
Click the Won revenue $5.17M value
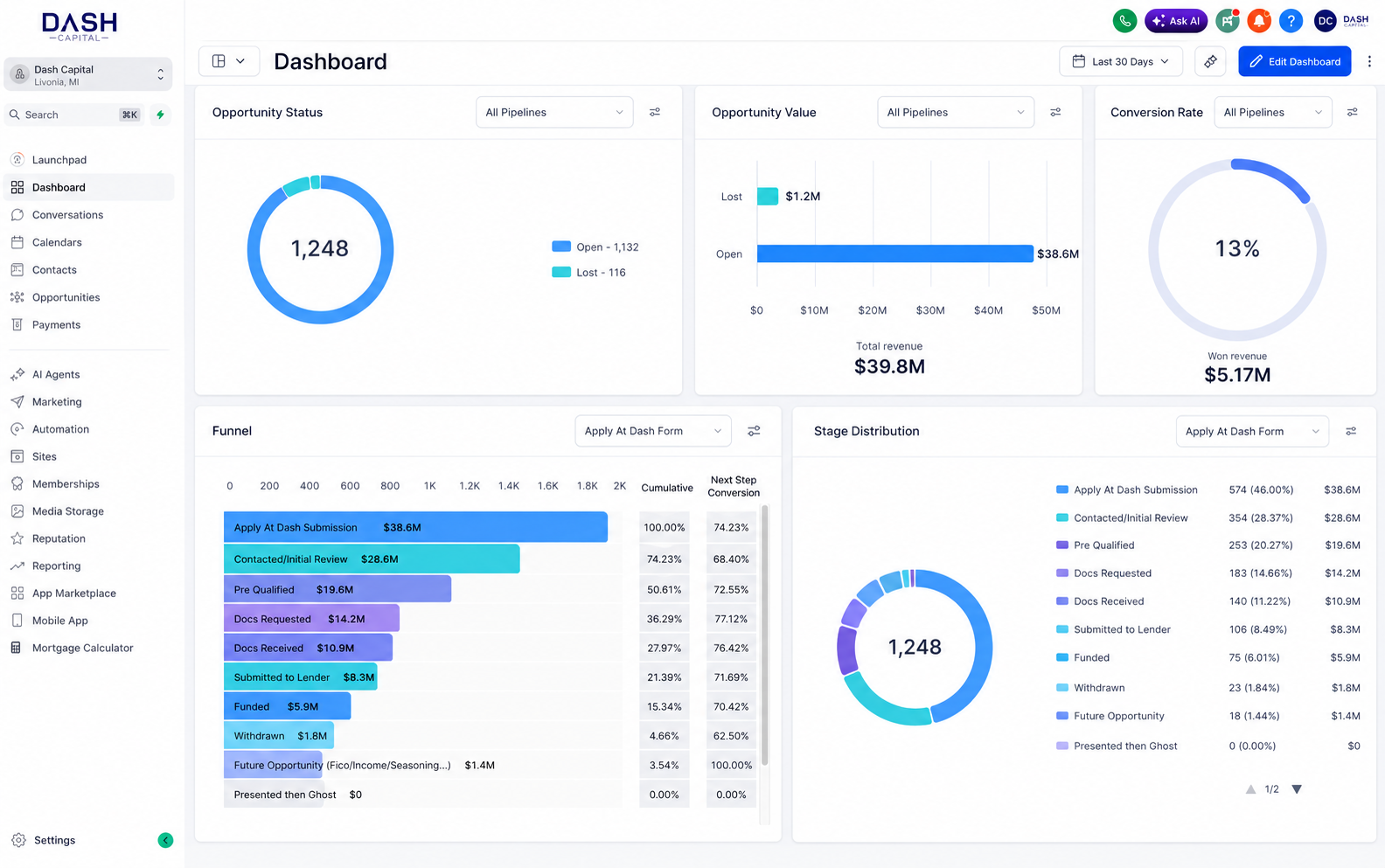[1237, 375]
